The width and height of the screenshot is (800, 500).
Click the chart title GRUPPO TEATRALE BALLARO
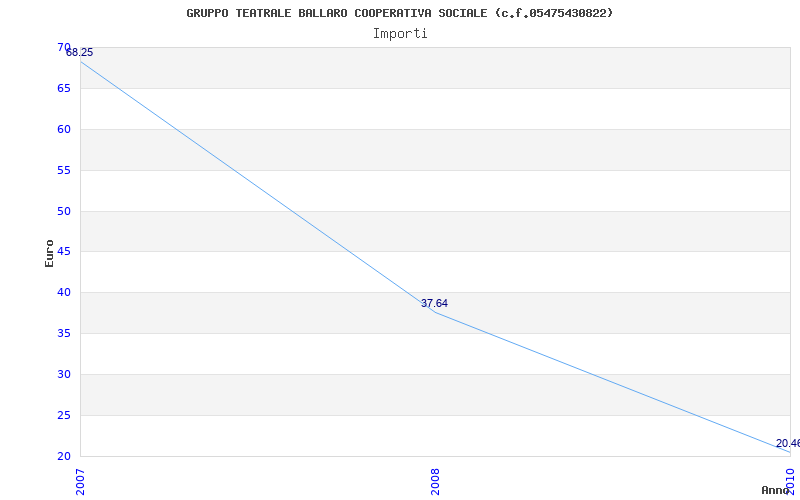point(399,13)
